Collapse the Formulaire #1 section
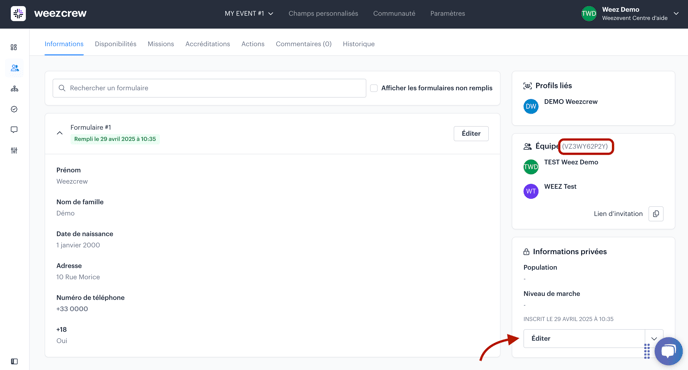Viewport: 688px width, 370px height. 60,133
